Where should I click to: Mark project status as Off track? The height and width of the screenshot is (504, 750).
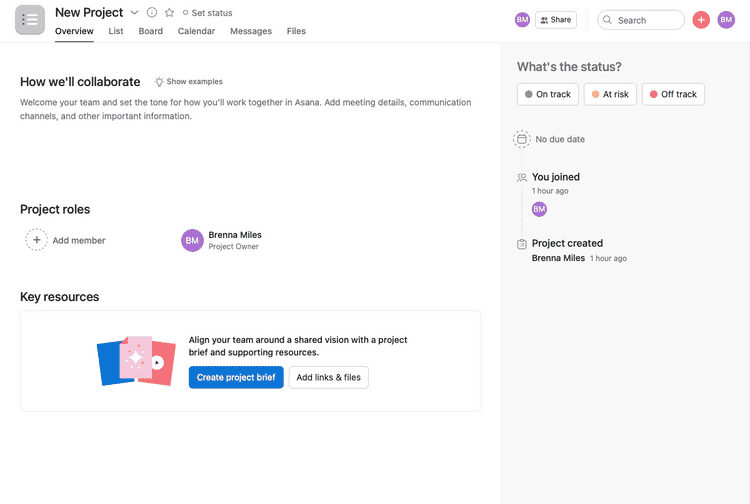click(x=673, y=94)
